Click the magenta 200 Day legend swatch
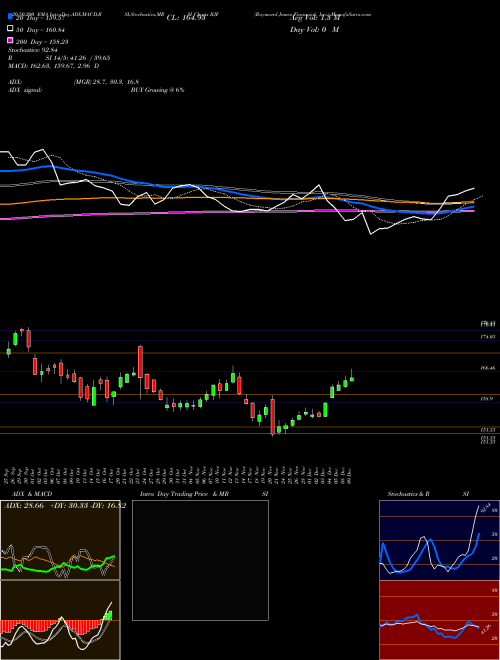 10,41
